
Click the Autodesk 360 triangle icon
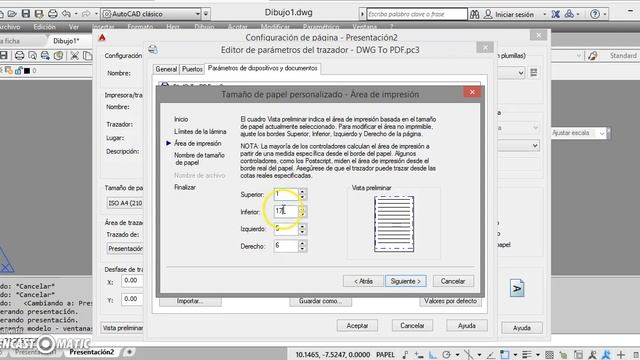pos(569,14)
